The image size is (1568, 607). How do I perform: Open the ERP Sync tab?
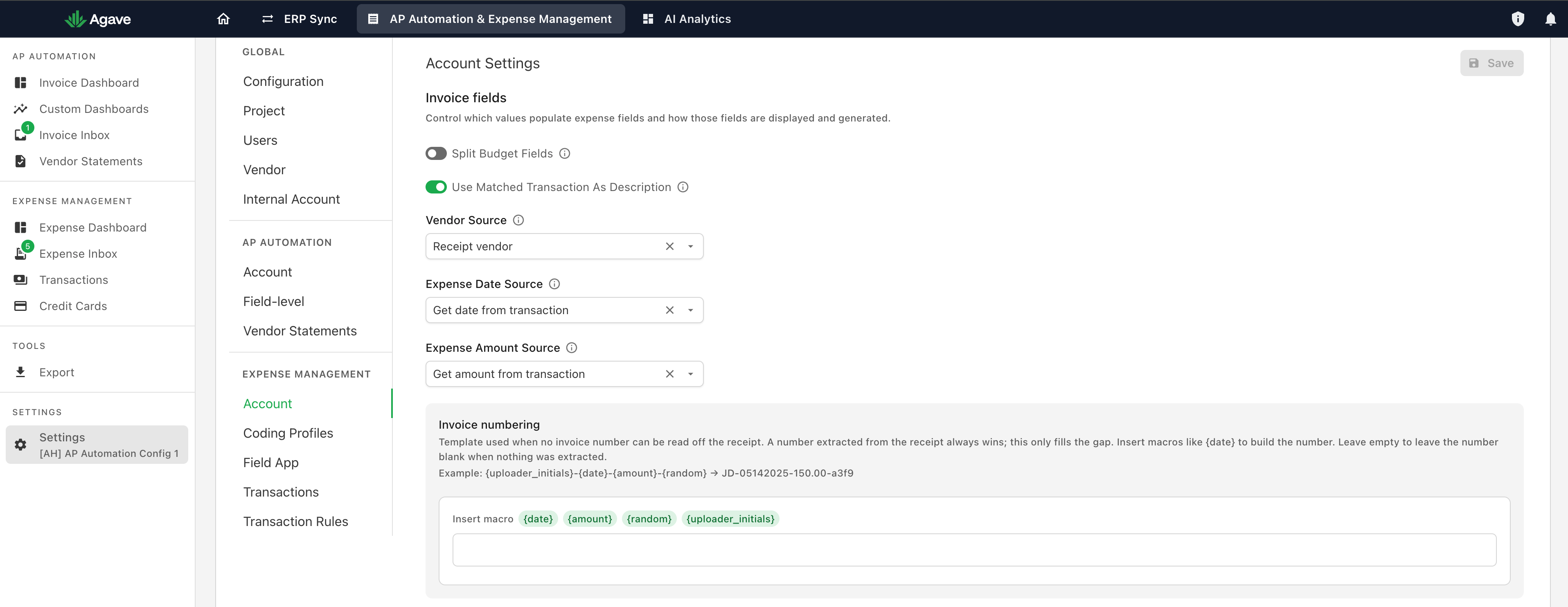[299, 19]
